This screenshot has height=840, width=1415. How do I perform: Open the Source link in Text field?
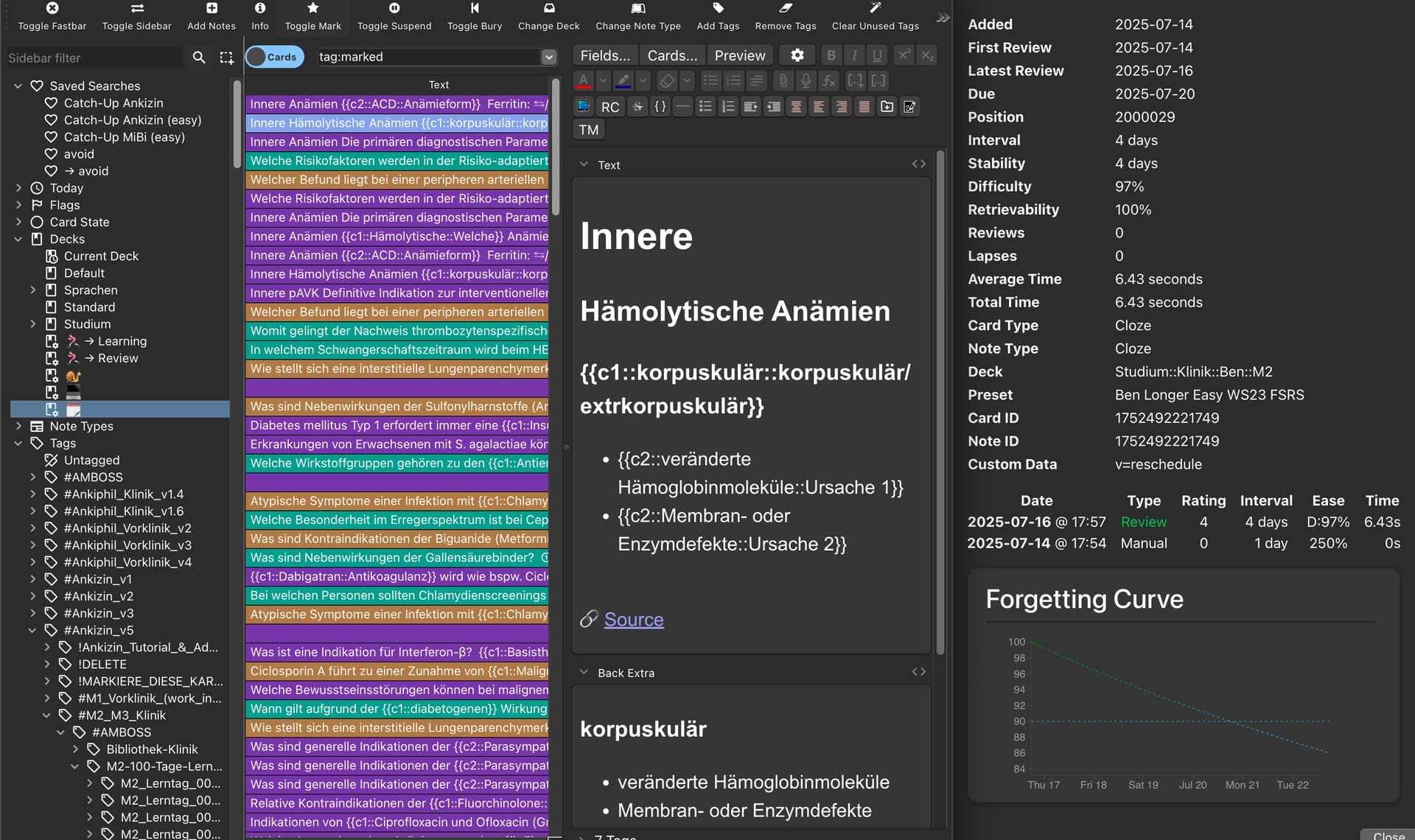634,620
